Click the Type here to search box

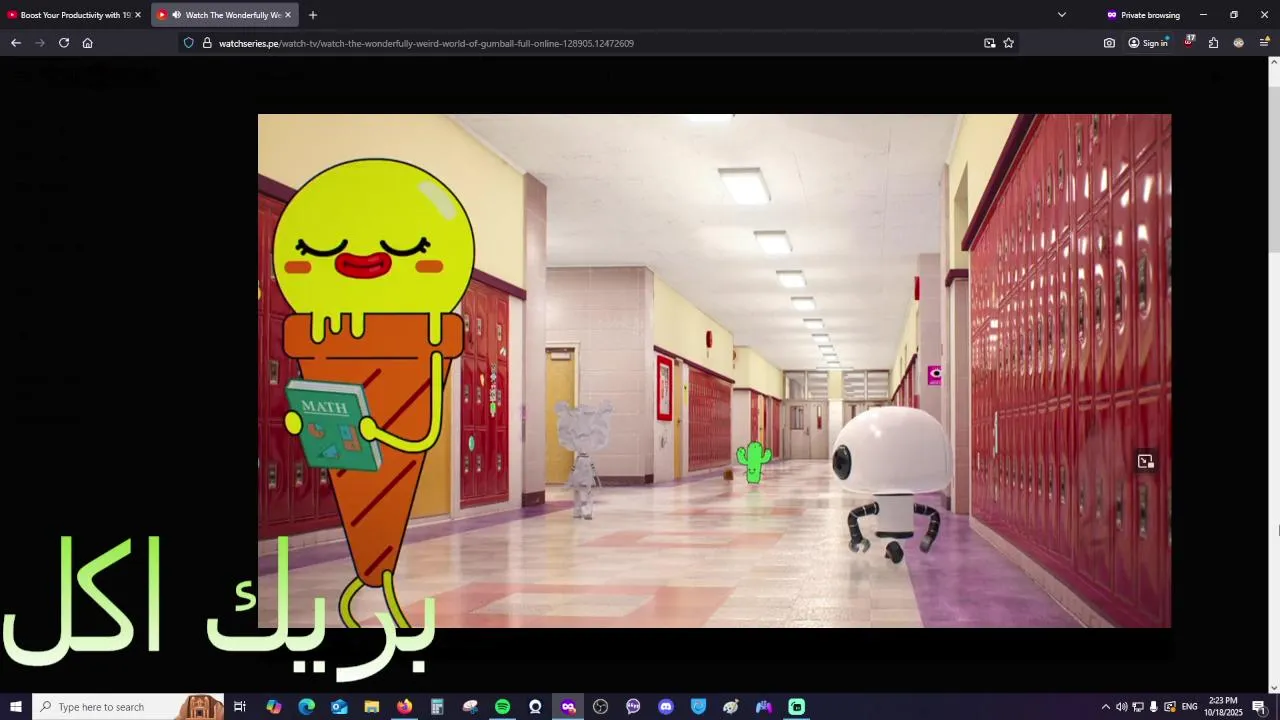tap(128, 707)
